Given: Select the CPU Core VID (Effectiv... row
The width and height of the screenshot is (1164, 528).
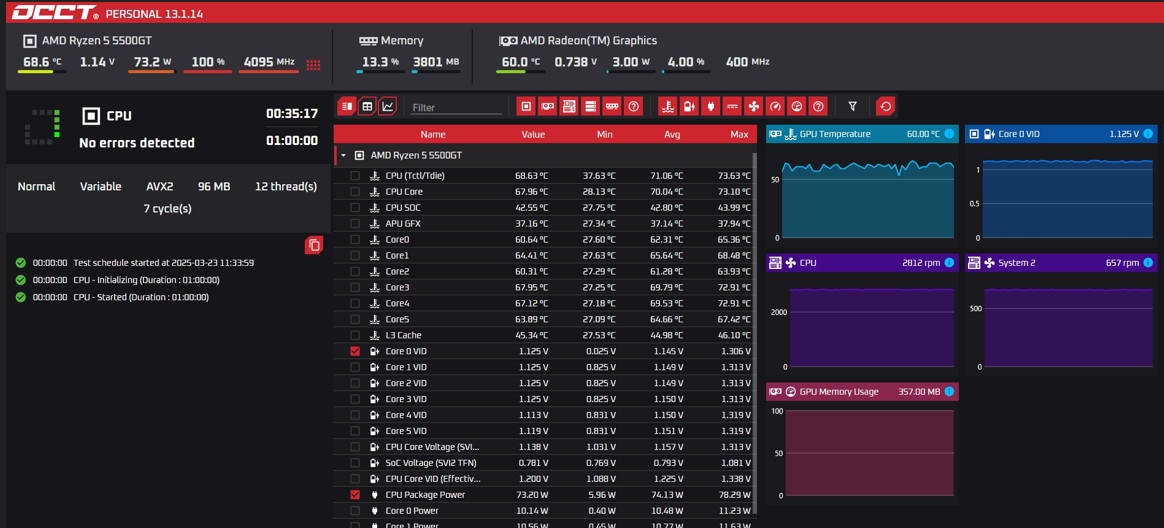Looking at the screenshot, I should (544, 479).
